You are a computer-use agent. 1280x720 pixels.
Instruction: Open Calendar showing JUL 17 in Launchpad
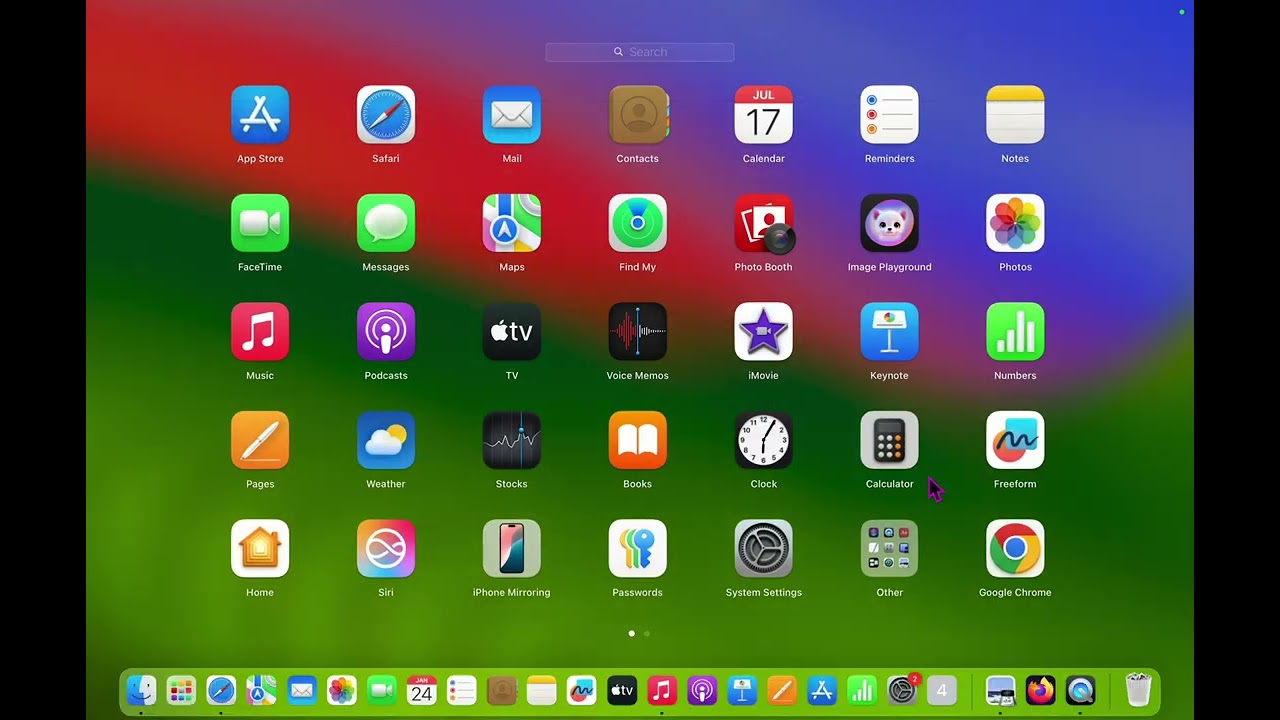point(764,115)
